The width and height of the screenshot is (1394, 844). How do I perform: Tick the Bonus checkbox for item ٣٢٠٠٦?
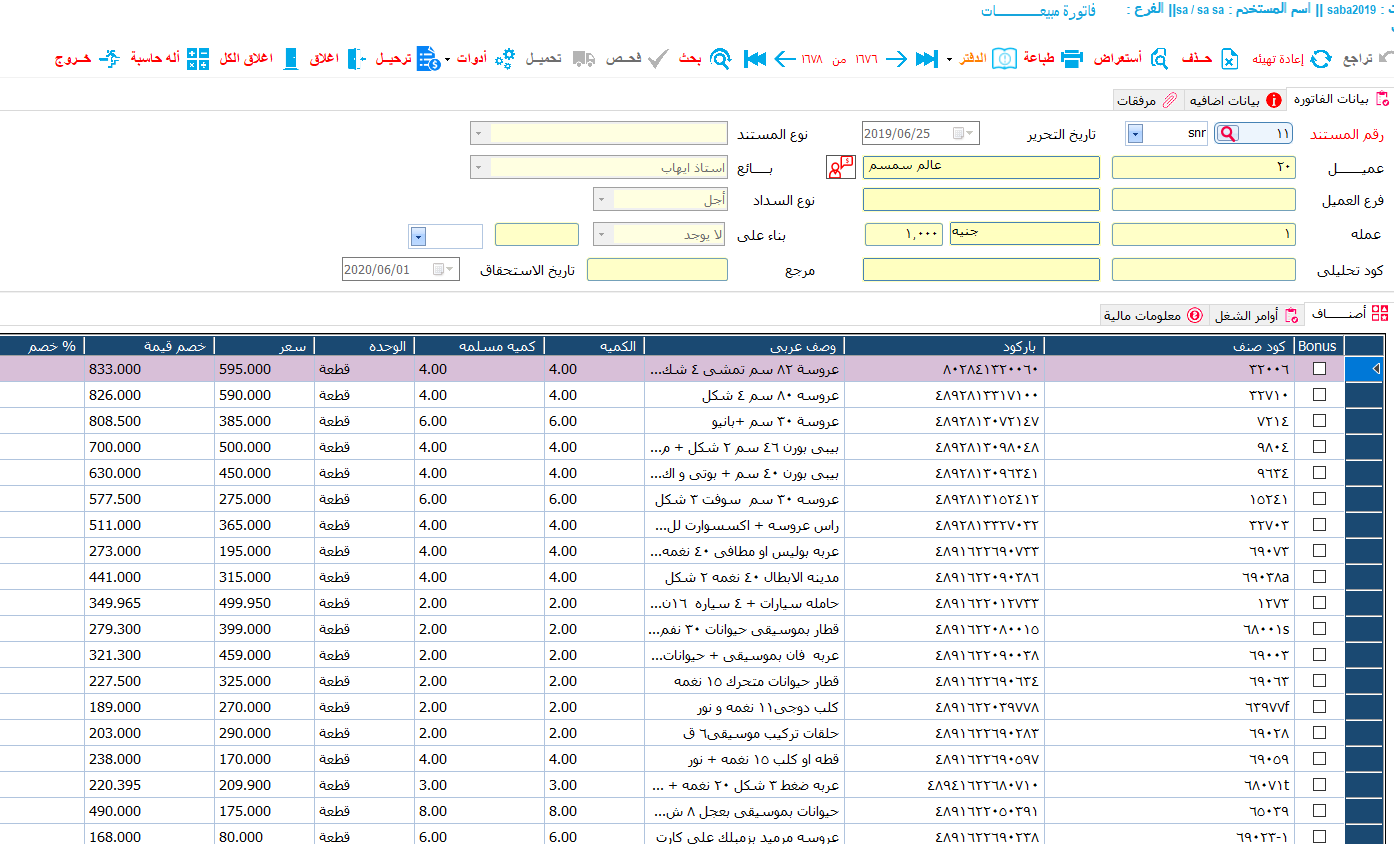point(1320,369)
